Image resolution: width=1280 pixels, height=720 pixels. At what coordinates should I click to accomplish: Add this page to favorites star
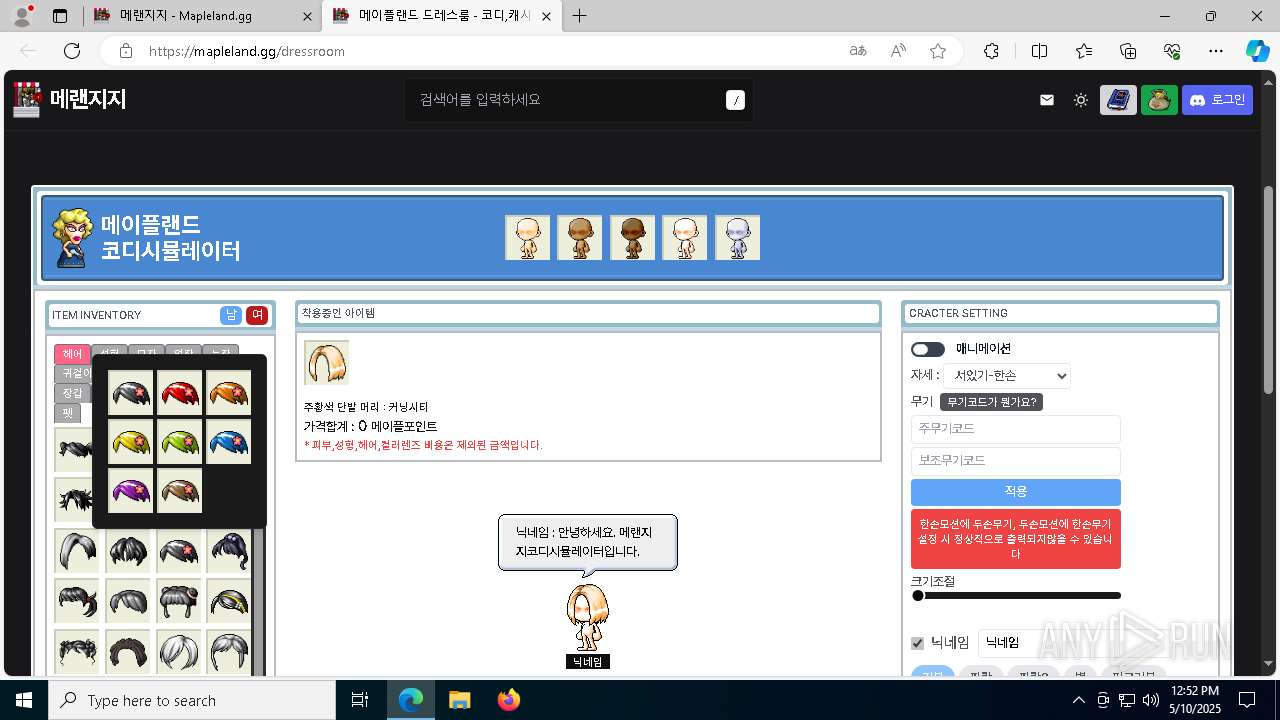click(x=938, y=51)
